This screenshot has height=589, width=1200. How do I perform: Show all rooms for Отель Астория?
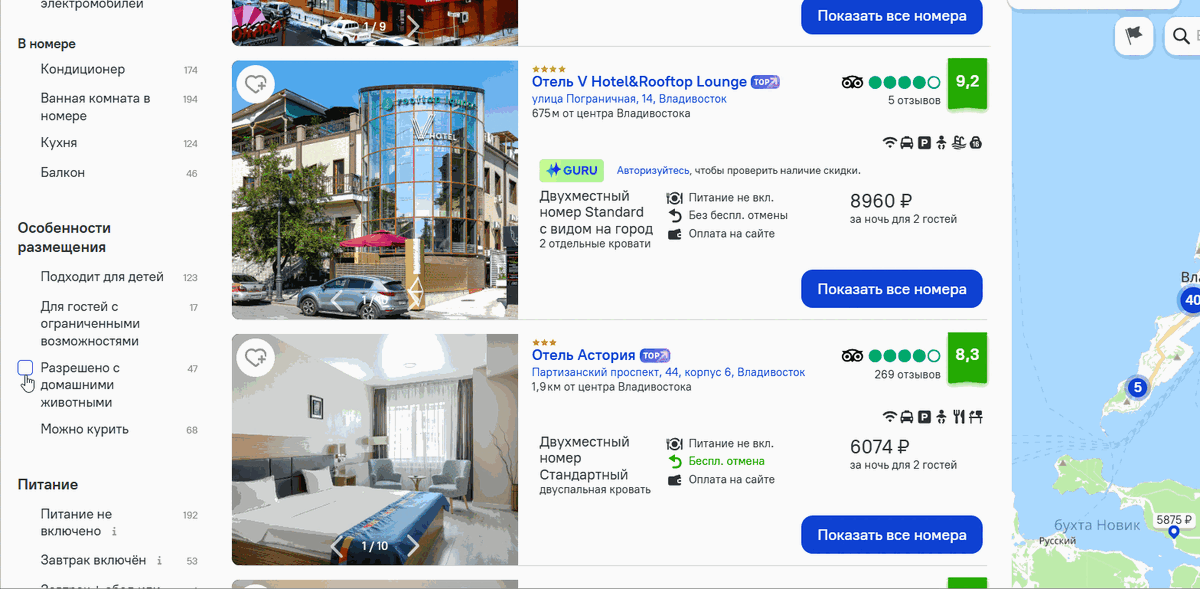coord(892,535)
